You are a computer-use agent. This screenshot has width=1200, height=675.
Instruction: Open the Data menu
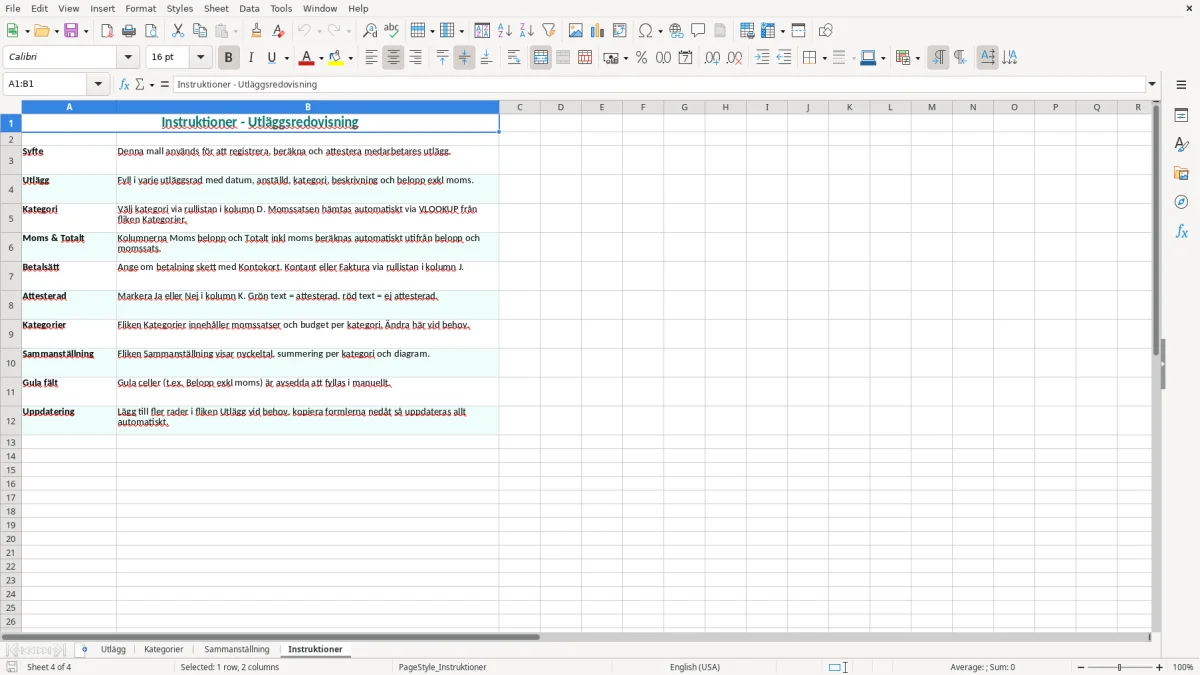tap(249, 8)
